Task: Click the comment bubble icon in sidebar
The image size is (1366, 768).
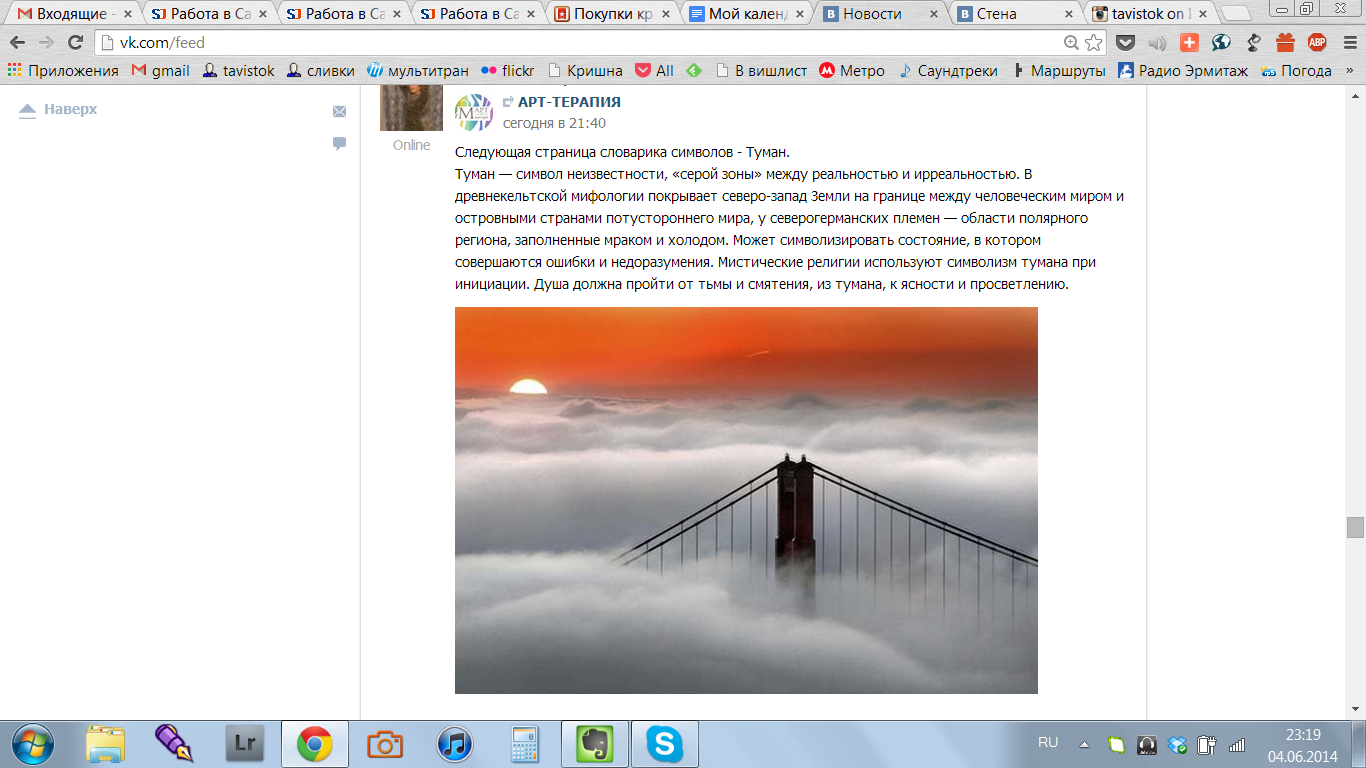Action: [340, 144]
